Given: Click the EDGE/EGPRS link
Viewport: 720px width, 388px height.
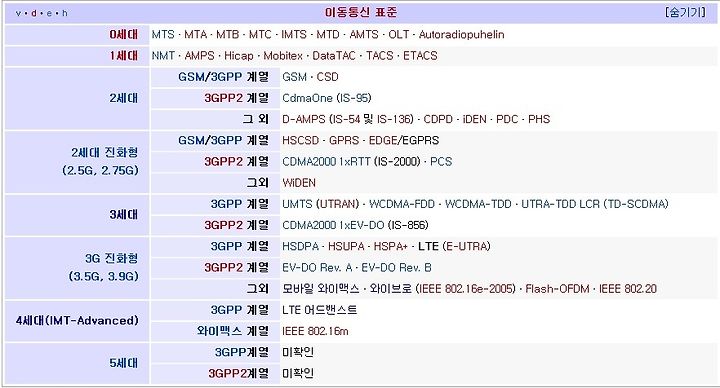Looking at the screenshot, I should (x=404, y=140).
